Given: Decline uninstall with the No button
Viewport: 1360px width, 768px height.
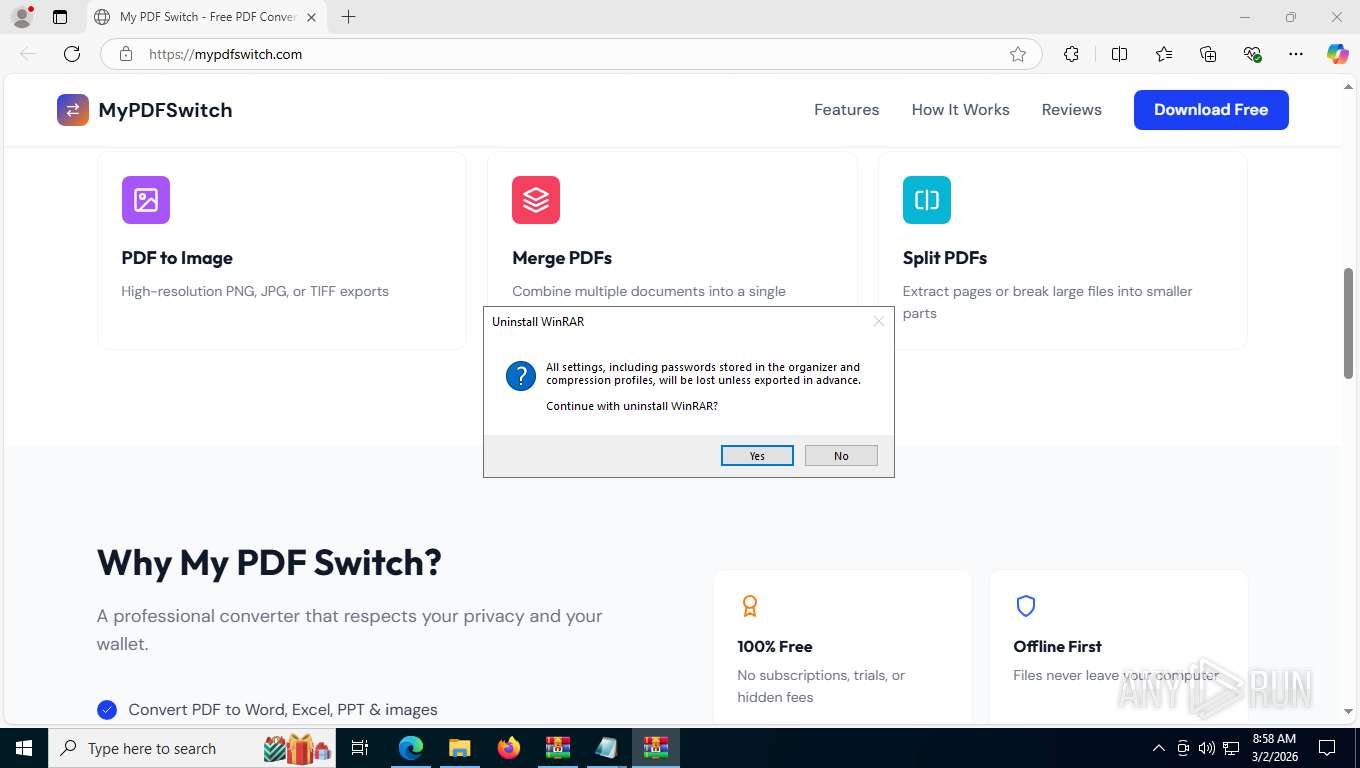Looking at the screenshot, I should click(841, 456).
